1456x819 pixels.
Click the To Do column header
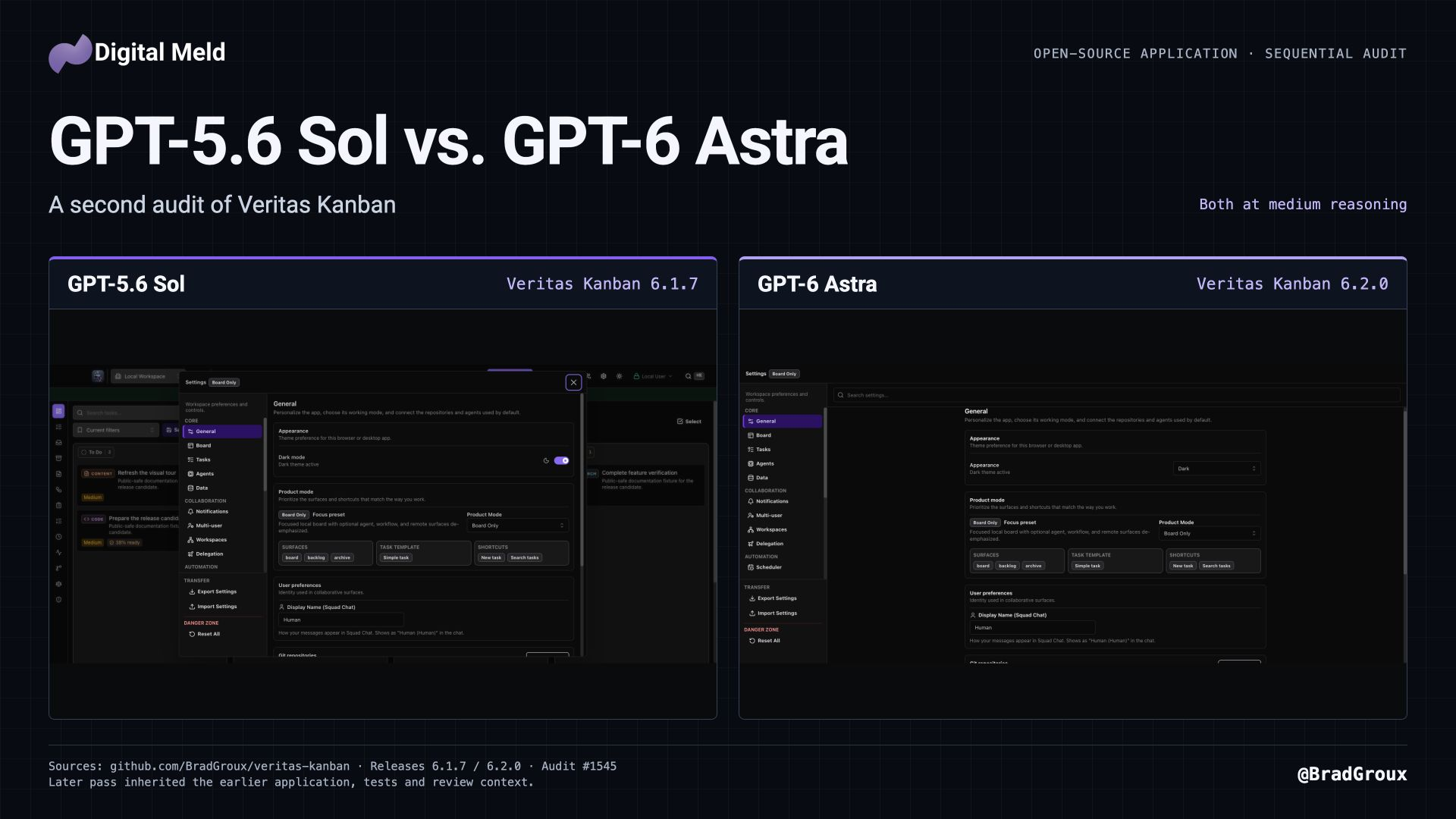click(96, 452)
